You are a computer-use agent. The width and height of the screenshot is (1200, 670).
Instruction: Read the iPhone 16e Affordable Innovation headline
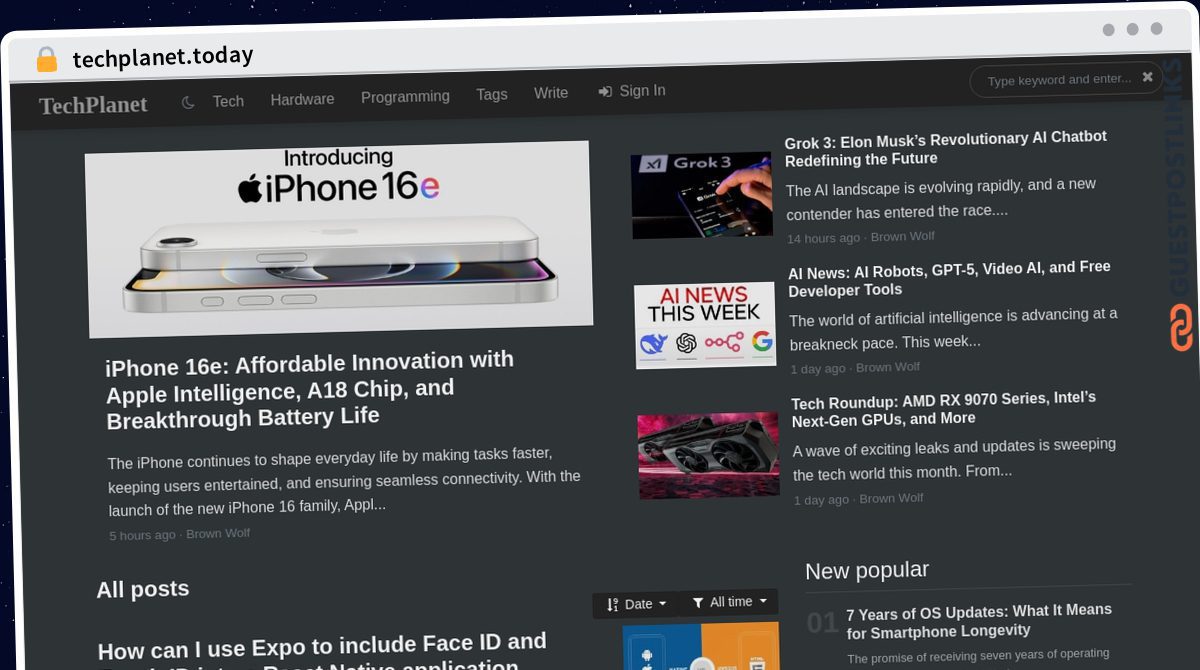click(310, 389)
